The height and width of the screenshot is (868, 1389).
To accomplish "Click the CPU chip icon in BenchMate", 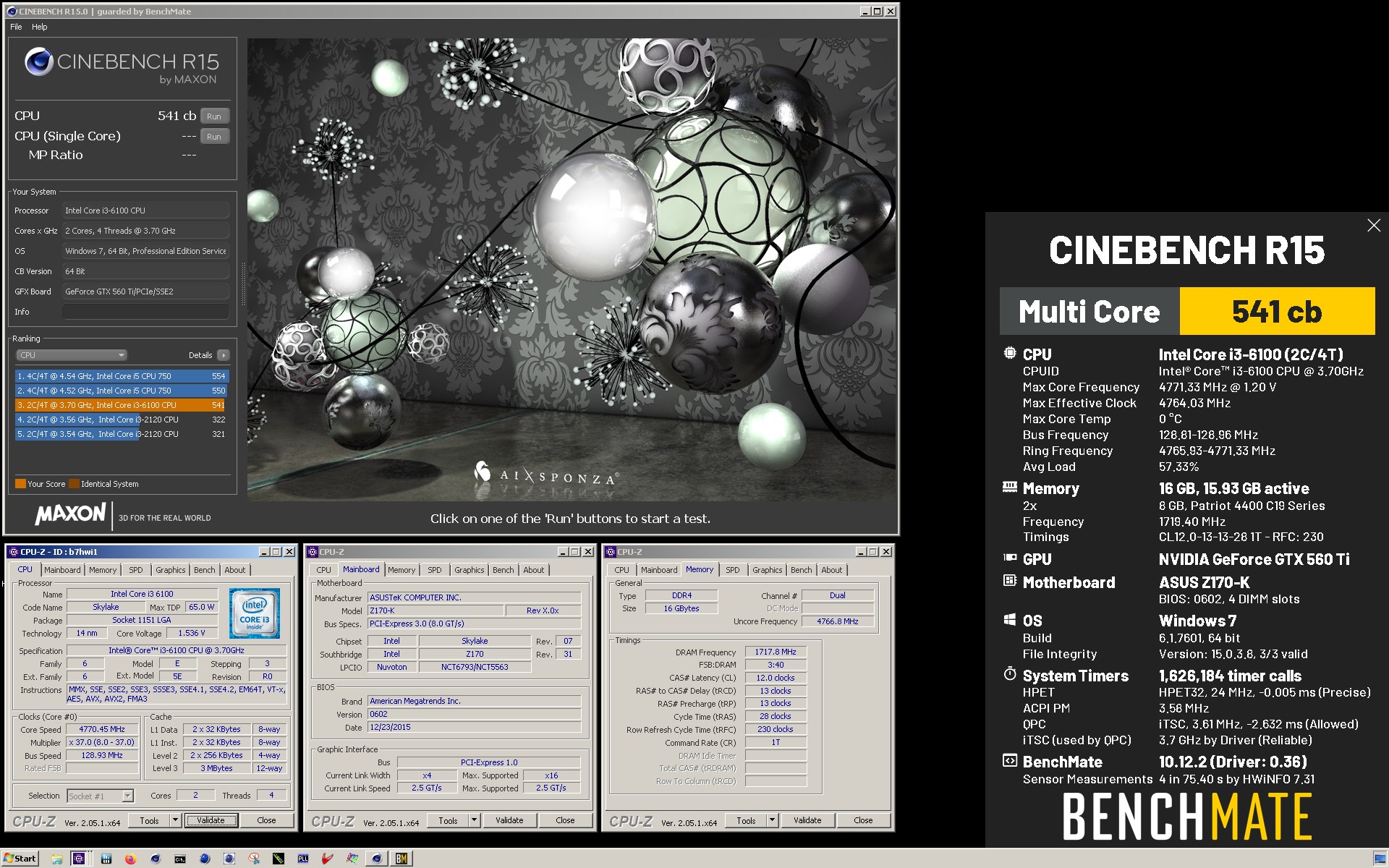I will click(1010, 353).
